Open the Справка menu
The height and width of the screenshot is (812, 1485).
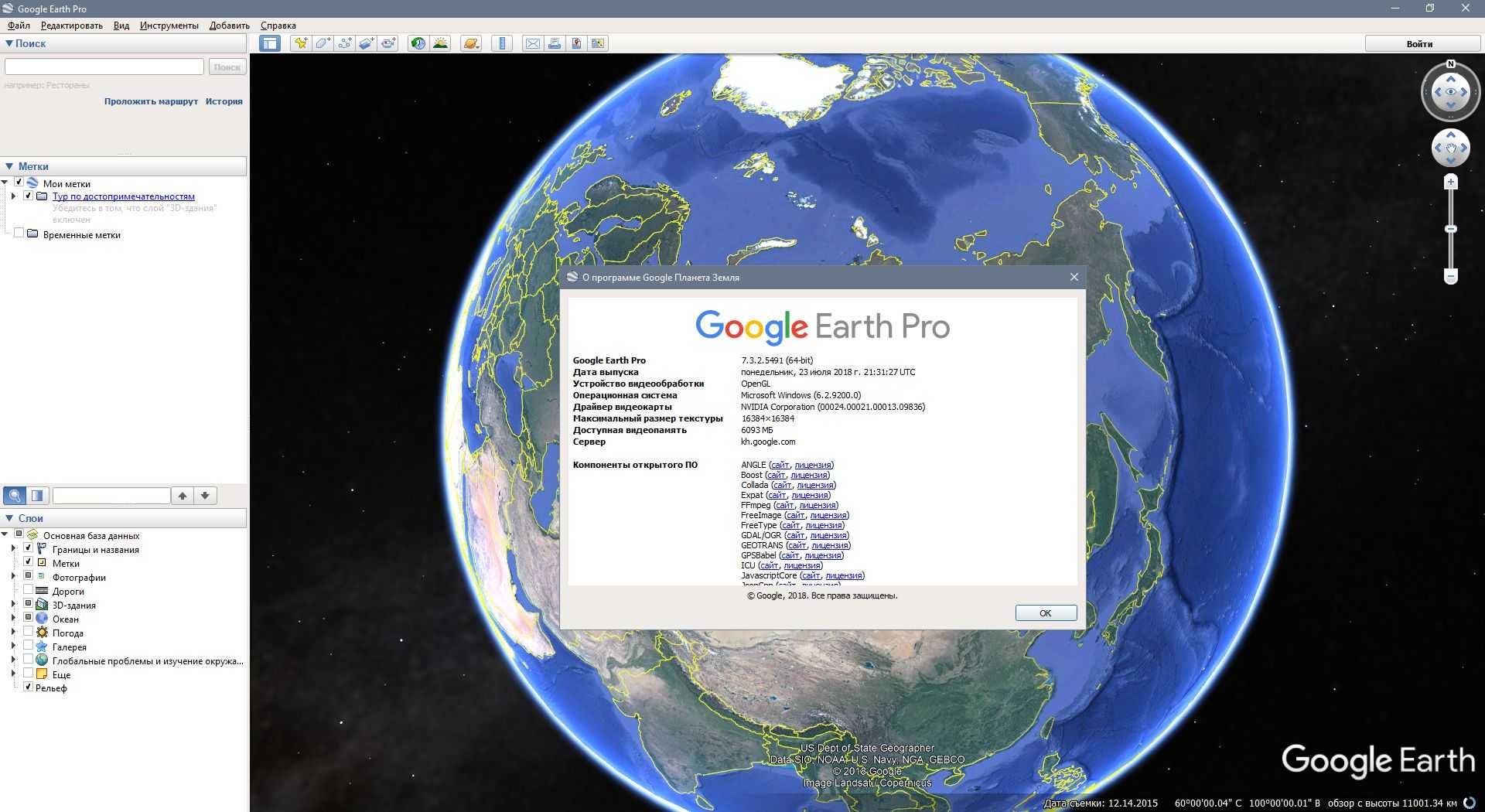(278, 26)
